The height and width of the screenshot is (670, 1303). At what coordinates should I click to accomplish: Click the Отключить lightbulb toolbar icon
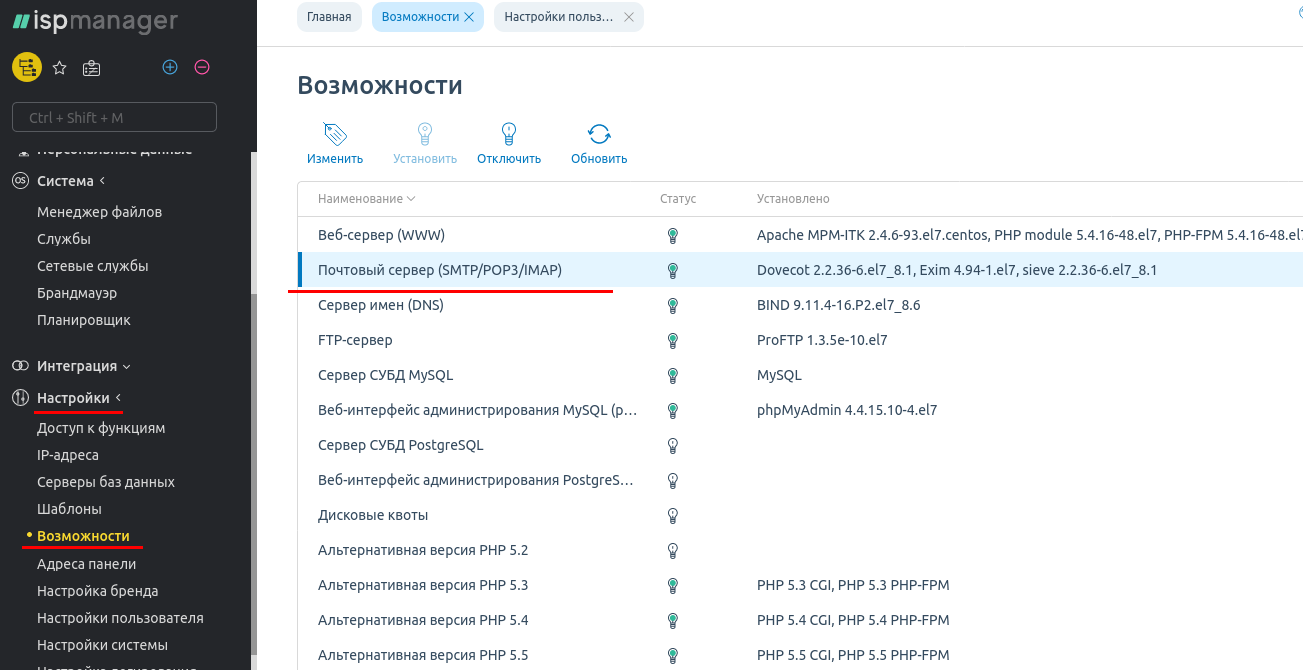tap(508, 135)
